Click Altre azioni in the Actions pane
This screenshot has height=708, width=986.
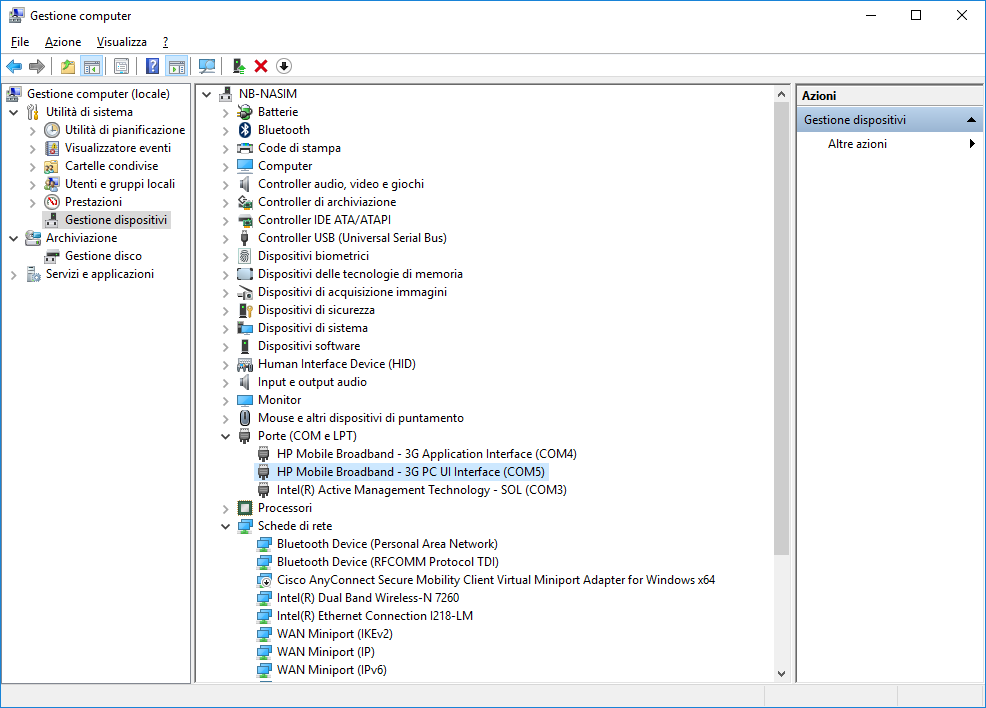click(x=857, y=144)
